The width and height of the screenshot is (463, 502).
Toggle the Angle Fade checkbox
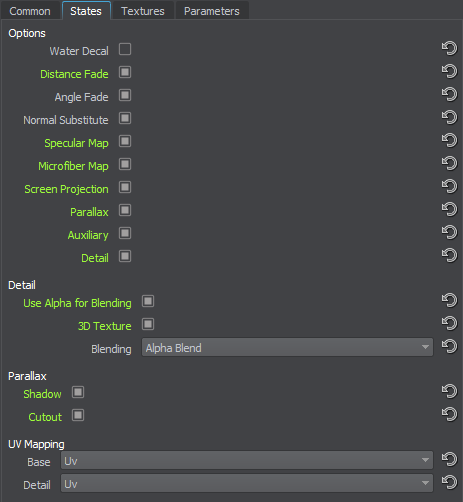click(x=125, y=95)
